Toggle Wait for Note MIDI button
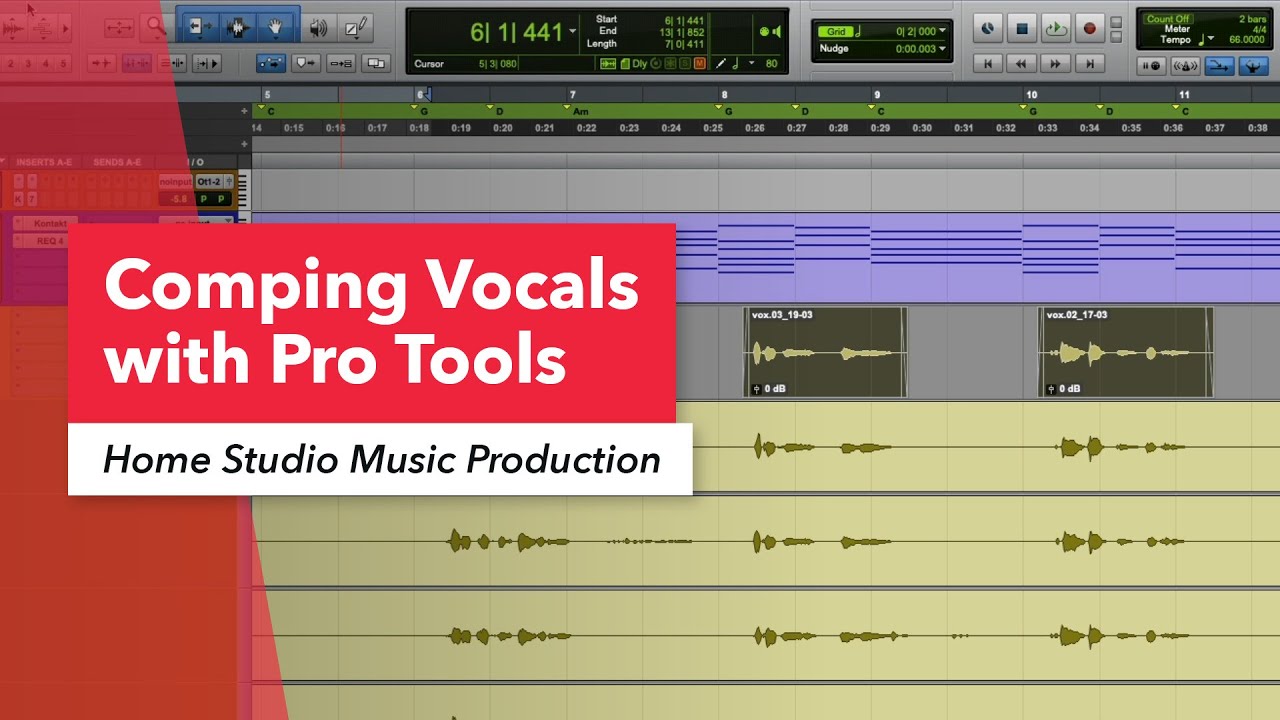The height and width of the screenshot is (720, 1280). tap(1152, 66)
